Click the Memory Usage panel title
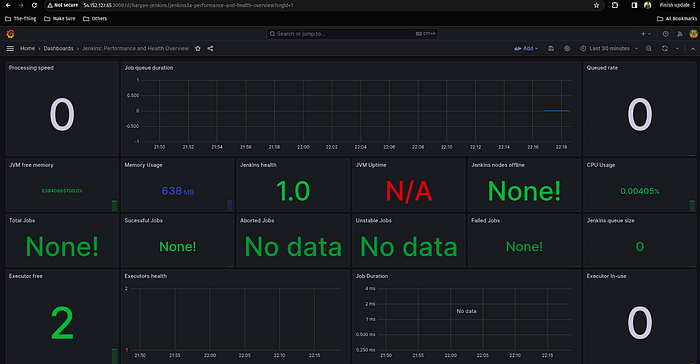This screenshot has width=700, height=364. coord(143,165)
